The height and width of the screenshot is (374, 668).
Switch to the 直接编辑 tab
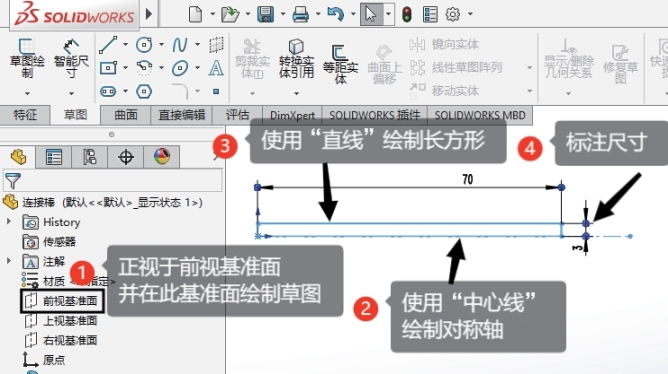(x=181, y=115)
